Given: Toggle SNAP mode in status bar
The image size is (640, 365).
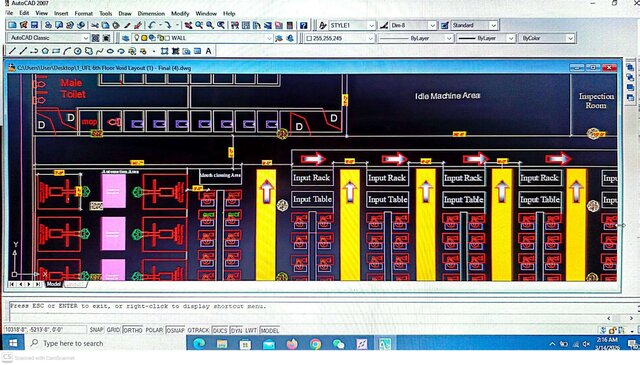Looking at the screenshot, I should 96,330.
